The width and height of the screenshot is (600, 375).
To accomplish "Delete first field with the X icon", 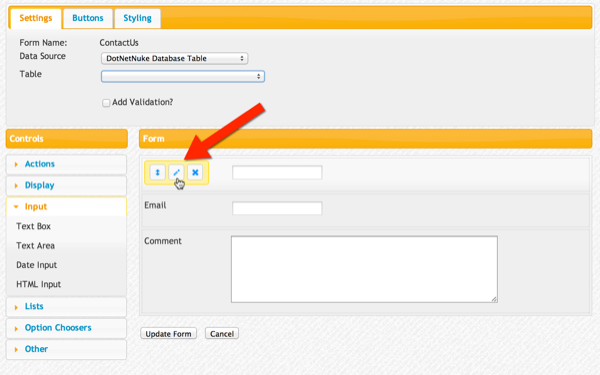I will (x=195, y=173).
